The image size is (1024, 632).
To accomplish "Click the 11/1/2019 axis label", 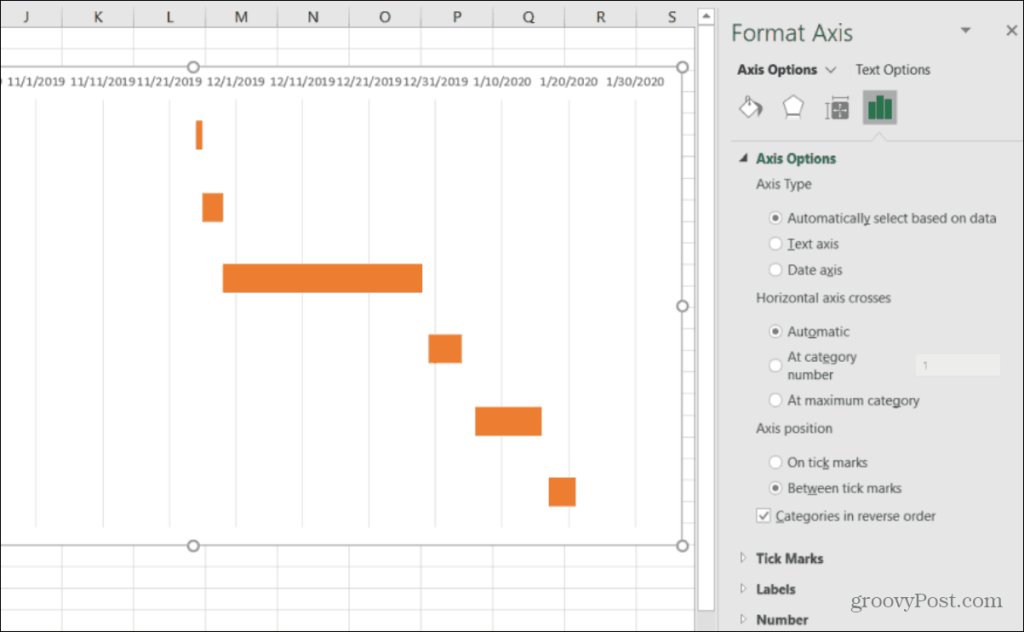I will click(x=36, y=82).
